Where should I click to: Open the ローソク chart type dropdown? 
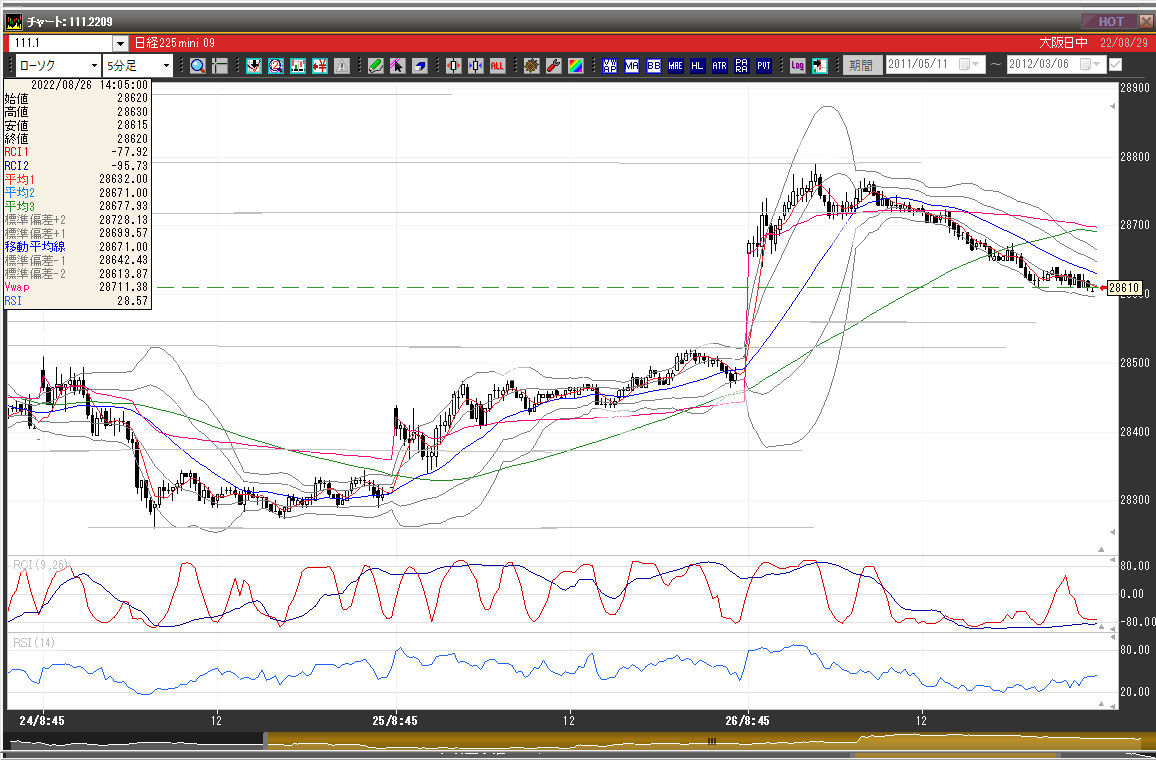click(92, 66)
